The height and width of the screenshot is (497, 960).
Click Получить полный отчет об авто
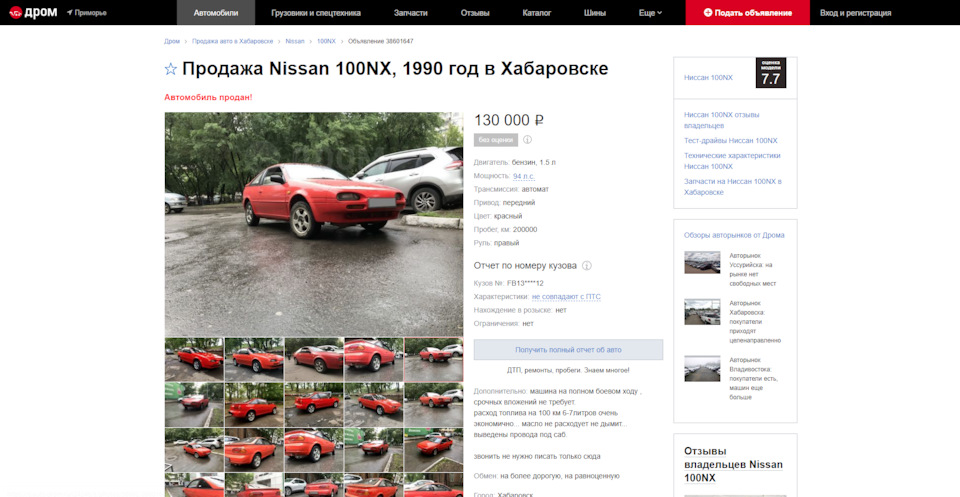click(568, 350)
